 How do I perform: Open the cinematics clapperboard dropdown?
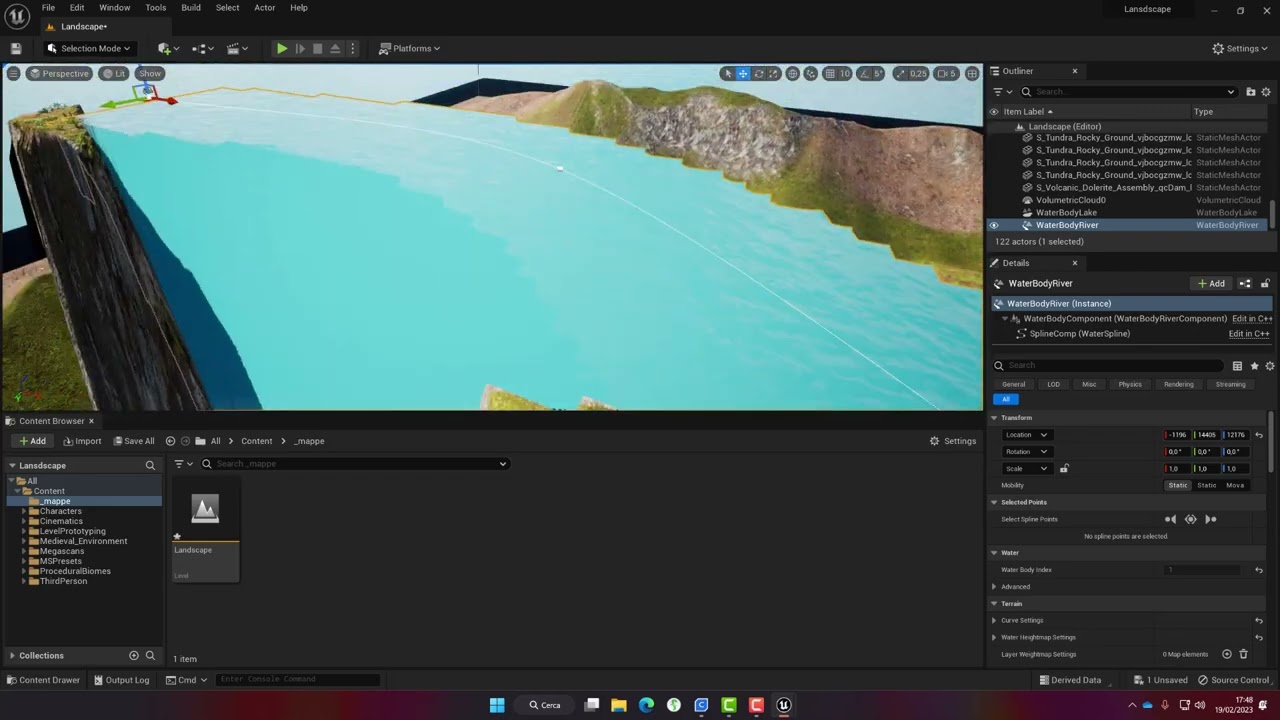click(x=237, y=48)
